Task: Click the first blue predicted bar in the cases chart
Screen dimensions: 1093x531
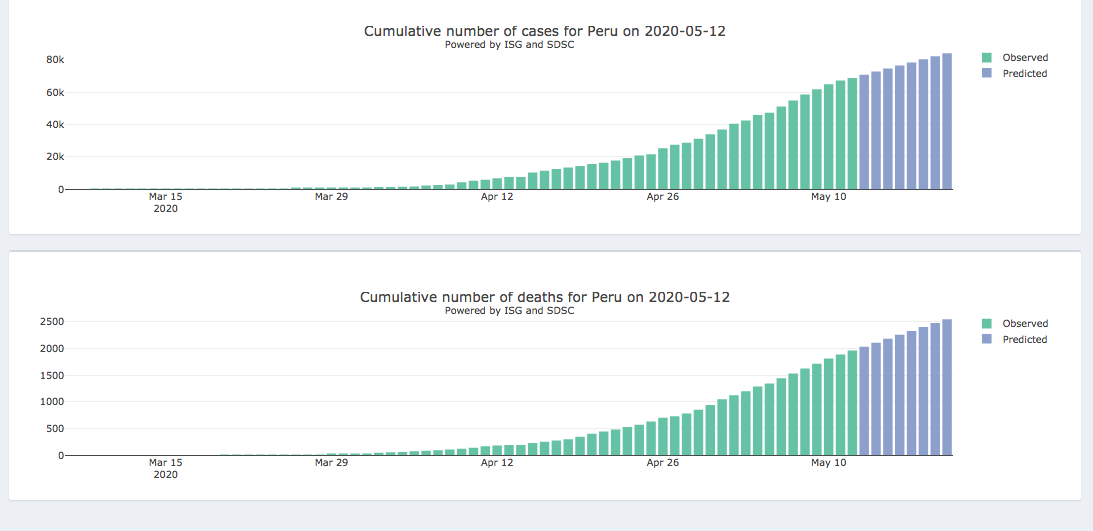Action: pyautogui.click(x=864, y=132)
